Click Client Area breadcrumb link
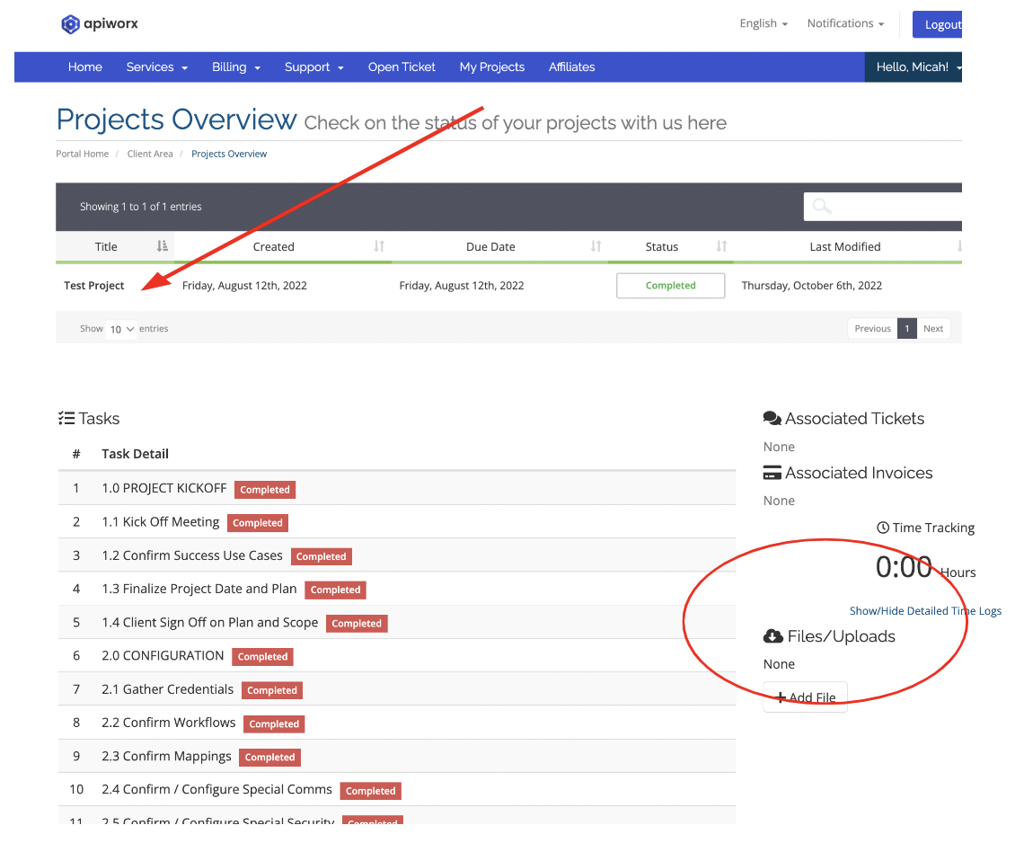Image resolution: width=1024 pixels, height=852 pixels. [x=150, y=154]
